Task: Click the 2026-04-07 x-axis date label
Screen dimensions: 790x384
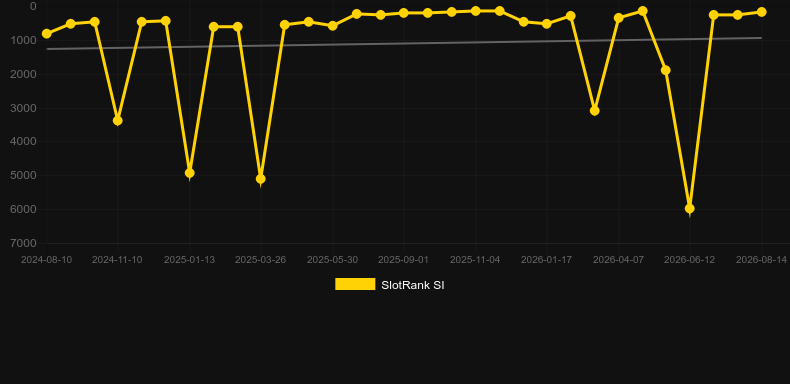Action: [x=618, y=260]
